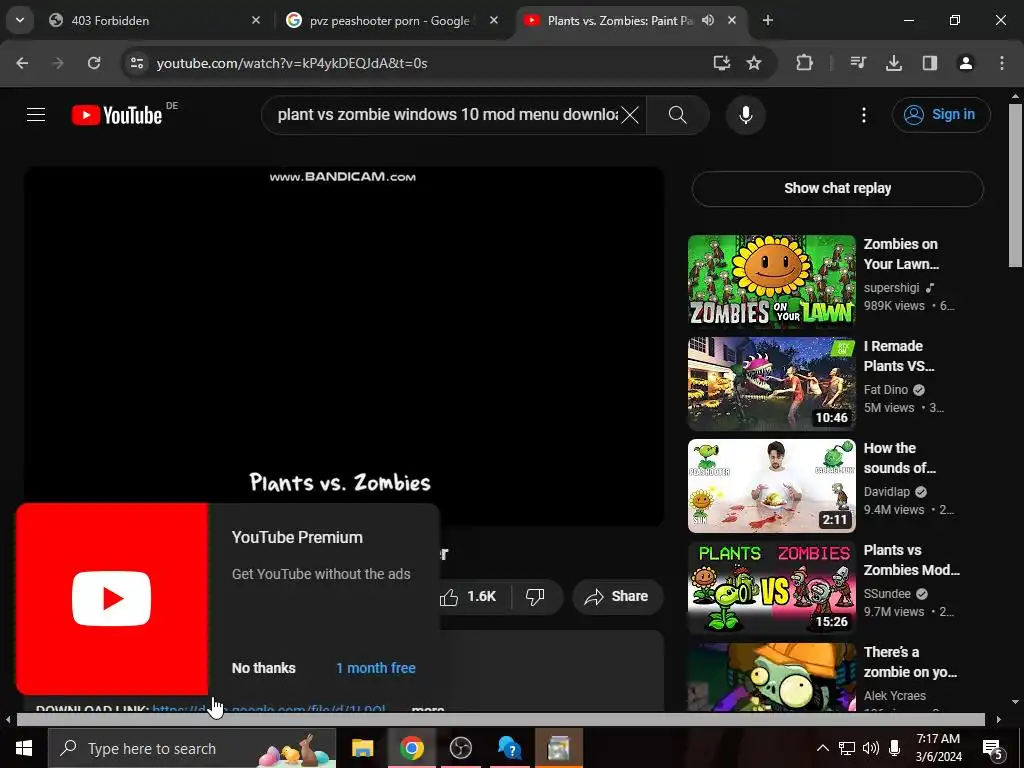Image resolution: width=1024 pixels, height=768 pixels.
Task: Click the video player area
Action: coord(344,346)
